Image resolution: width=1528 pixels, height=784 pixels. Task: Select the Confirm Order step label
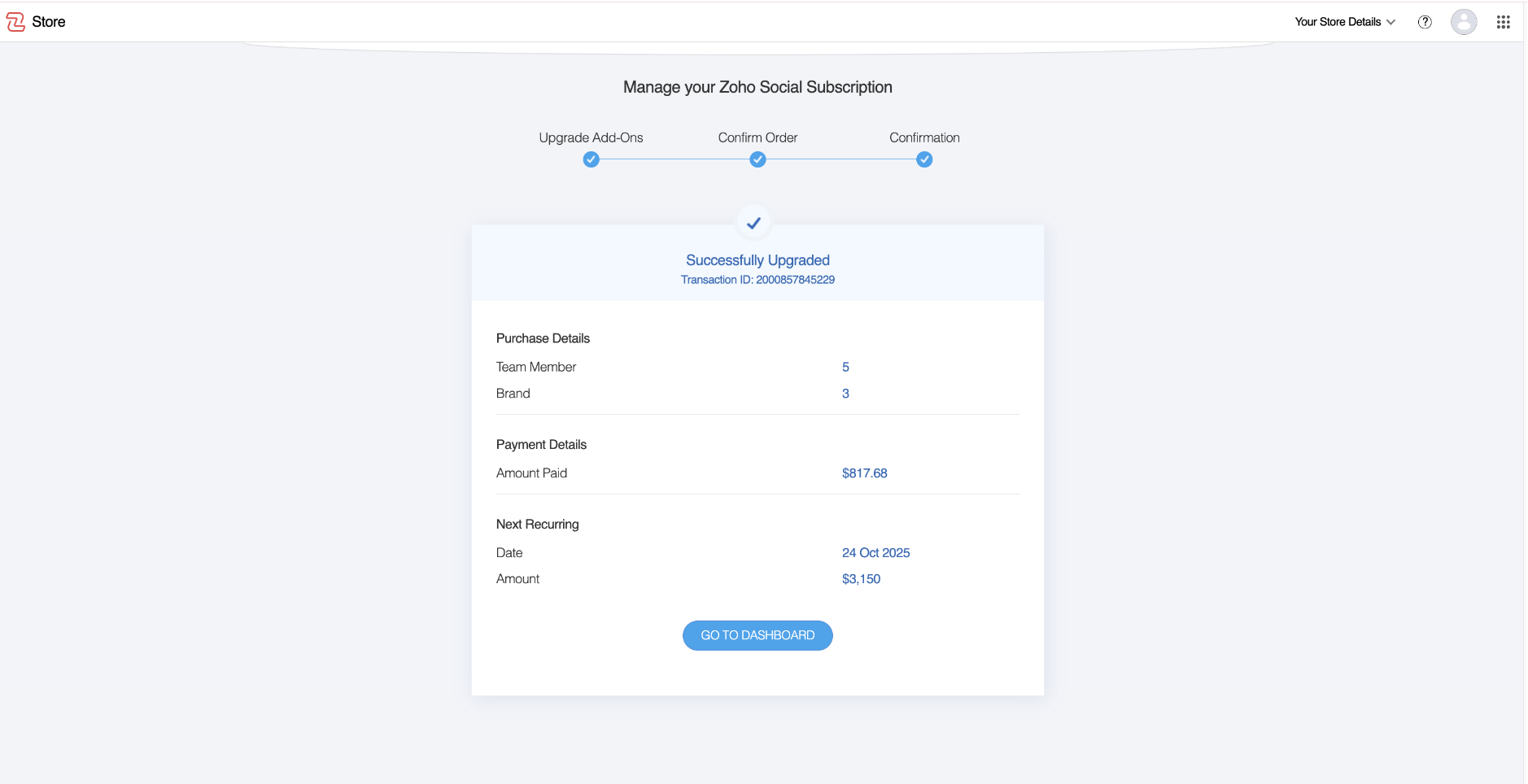click(757, 137)
